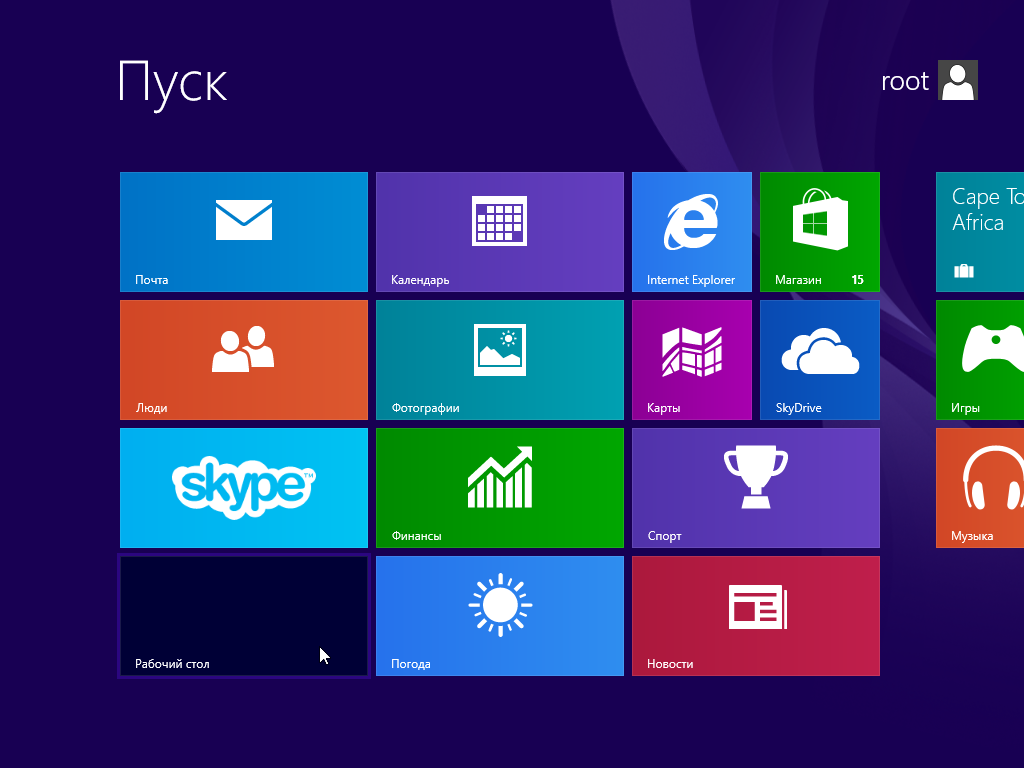Open the Погода weather app

[499, 615]
